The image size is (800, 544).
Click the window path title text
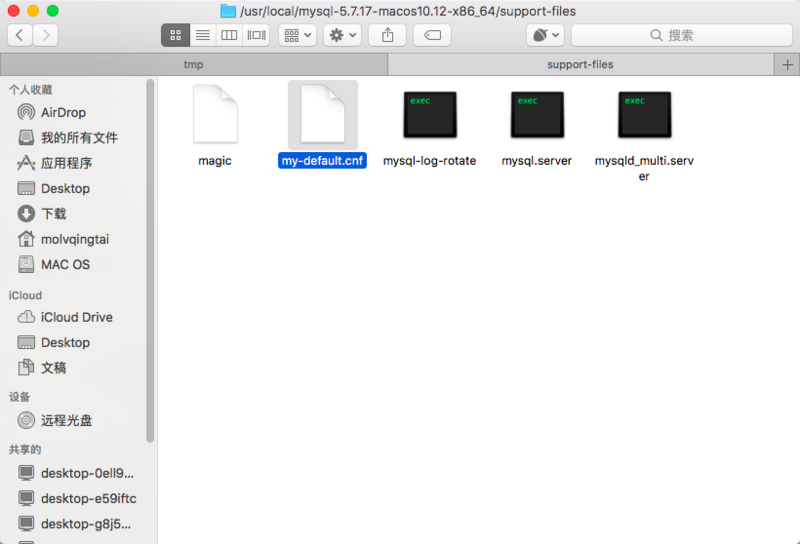point(408,11)
